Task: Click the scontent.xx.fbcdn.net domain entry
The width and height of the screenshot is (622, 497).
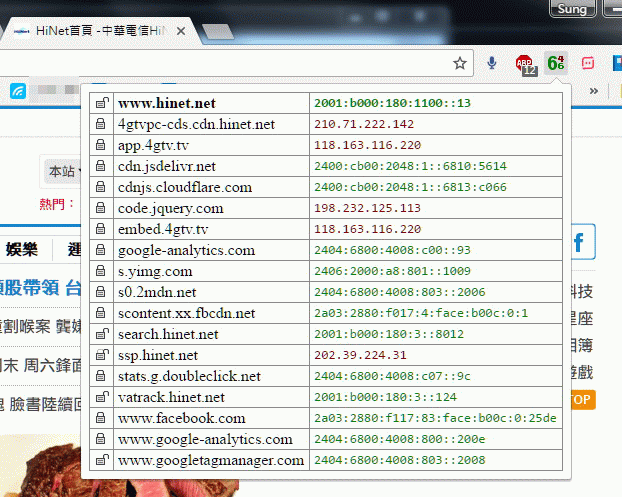Action: pyautogui.click(x=186, y=314)
